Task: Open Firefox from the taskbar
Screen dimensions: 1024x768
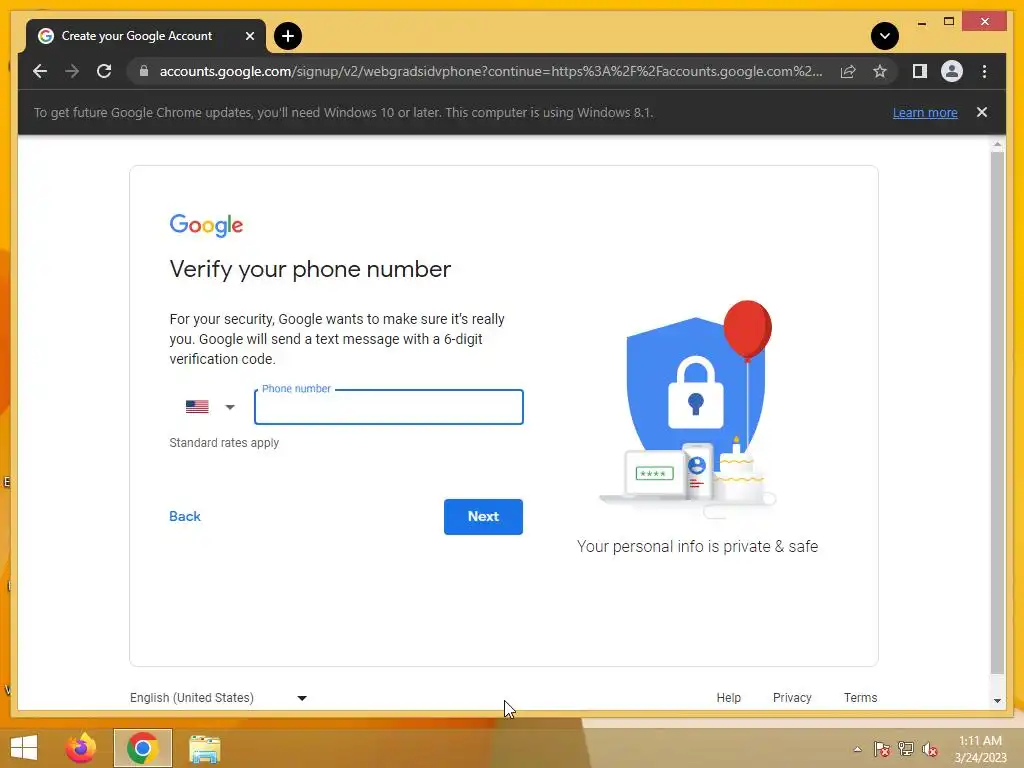Action: point(81,748)
